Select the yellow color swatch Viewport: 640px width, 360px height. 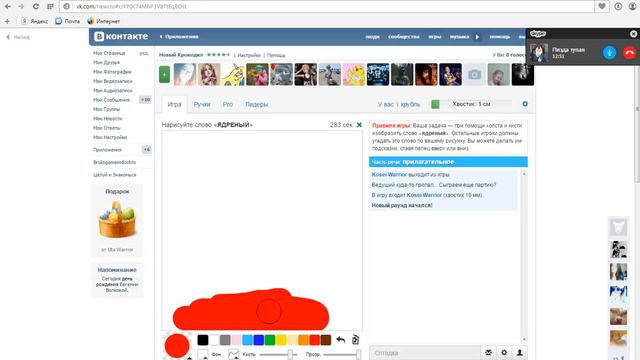click(281, 340)
